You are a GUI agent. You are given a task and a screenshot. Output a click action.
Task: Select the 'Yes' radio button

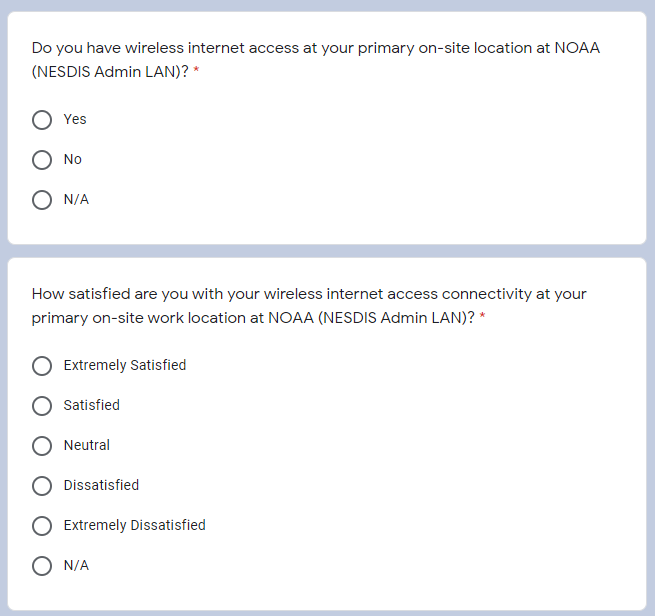click(42, 120)
